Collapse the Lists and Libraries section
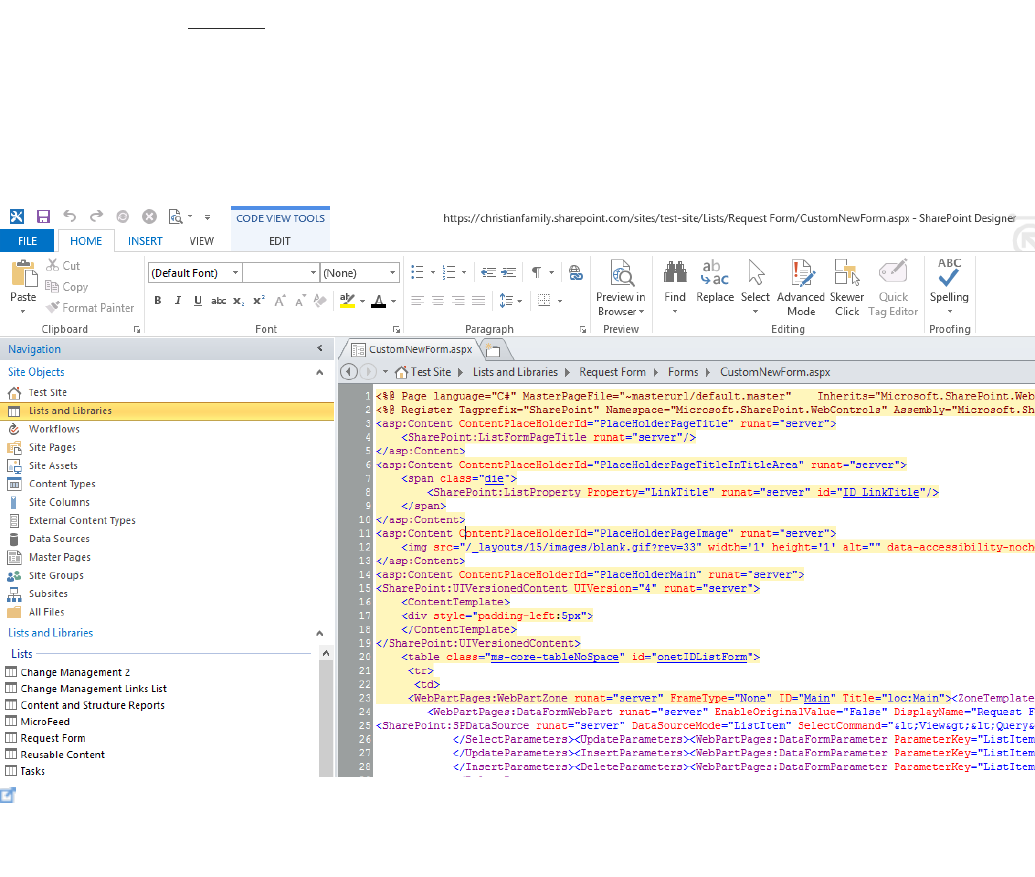Viewport: 1035px width, 877px height. point(320,633)
